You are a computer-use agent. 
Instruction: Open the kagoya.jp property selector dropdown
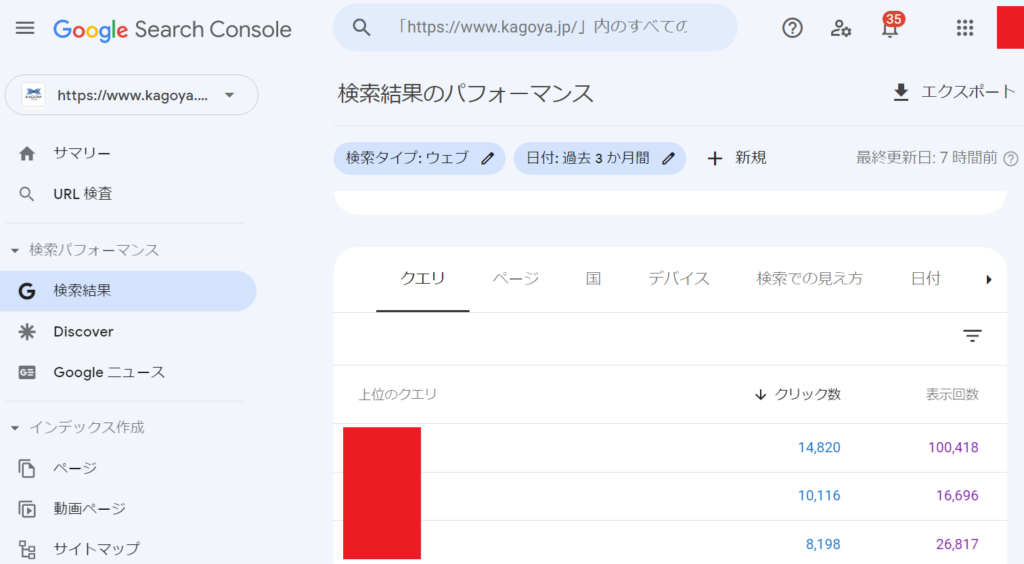click(131, 95)
